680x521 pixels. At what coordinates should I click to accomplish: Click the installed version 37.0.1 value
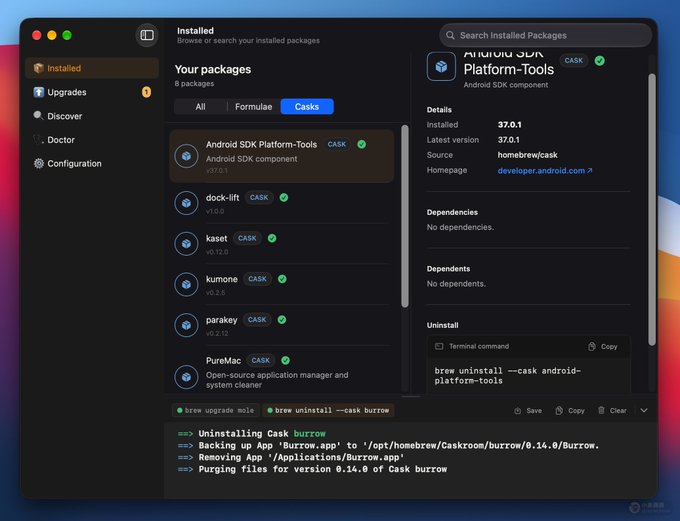click(510, 125)
